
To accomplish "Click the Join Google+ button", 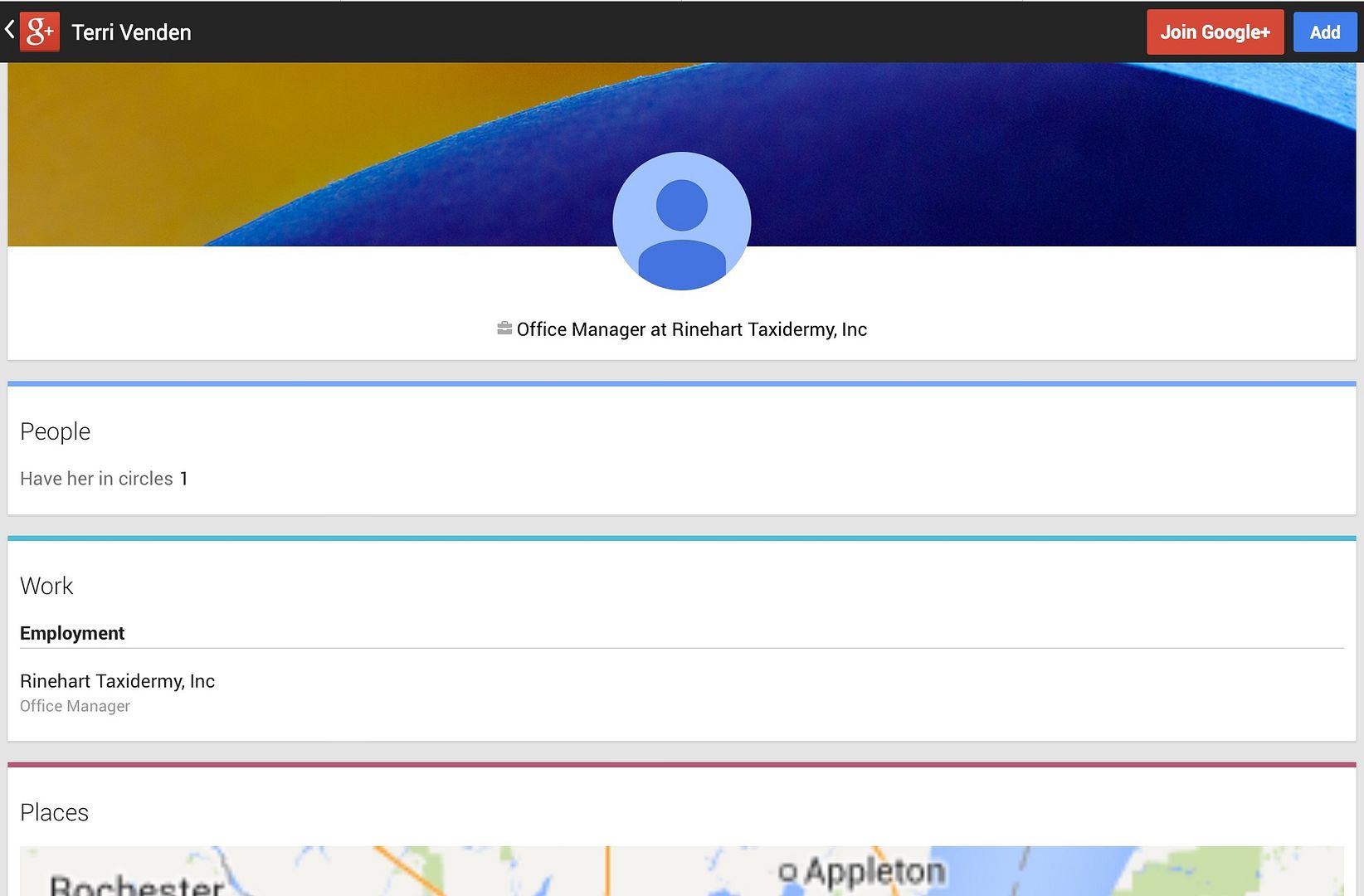I will coord(1215,32).
